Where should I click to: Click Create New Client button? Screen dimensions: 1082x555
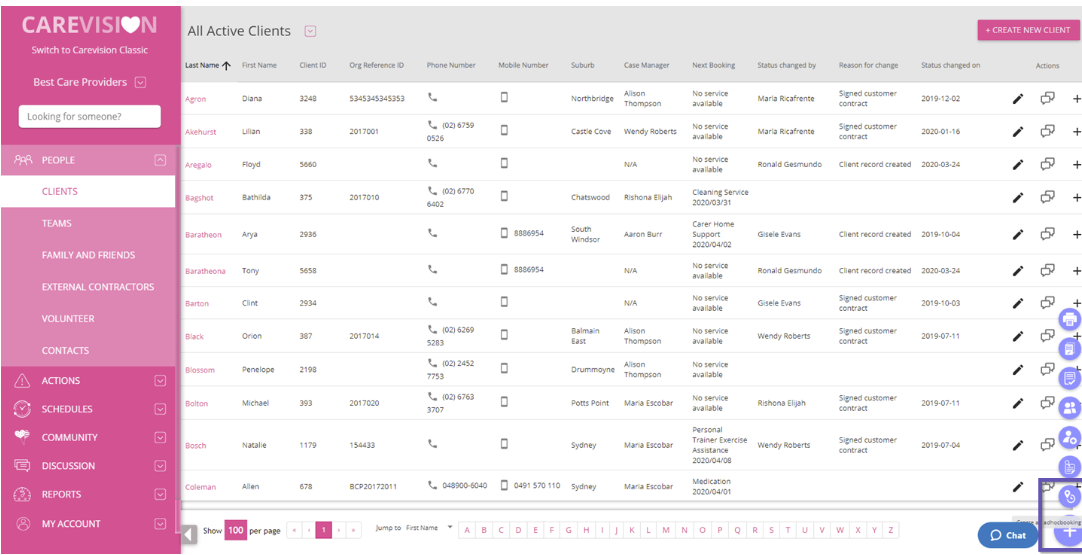pyautogui.click(x=1027, y=30)
